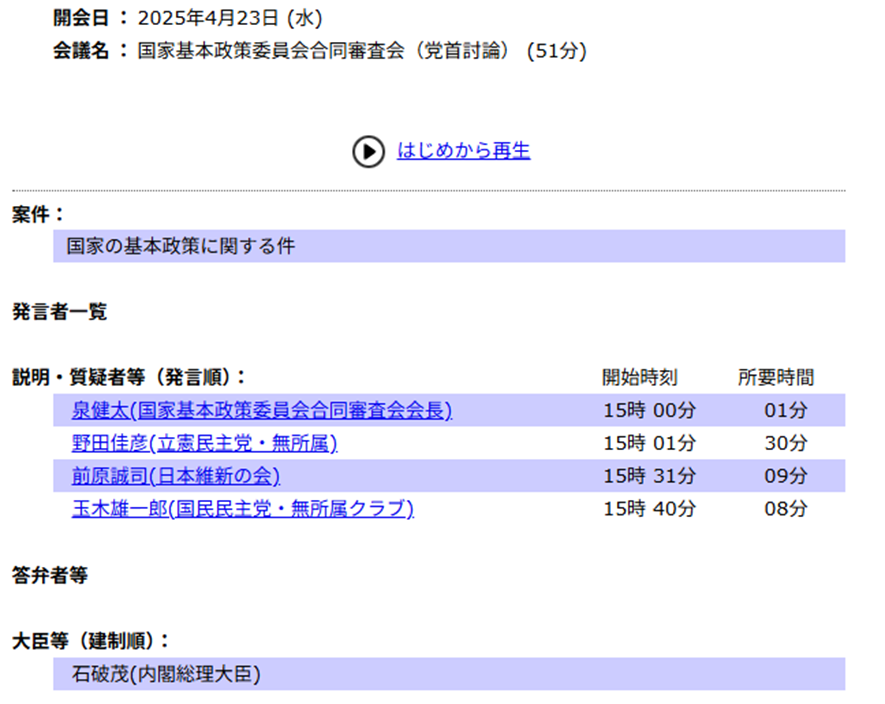
Task: Select the date text 2025年4月23日 (水)
Action: (x=230, y=18)
